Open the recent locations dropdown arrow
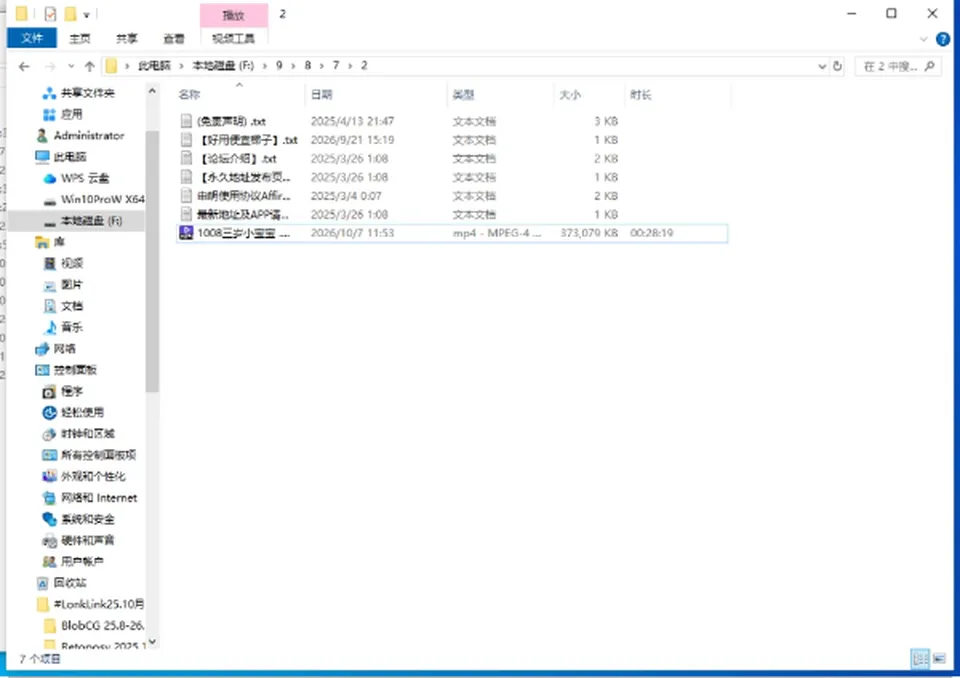Screen dimensions: 960x678 pyautogui.click(x=71, y=66)
